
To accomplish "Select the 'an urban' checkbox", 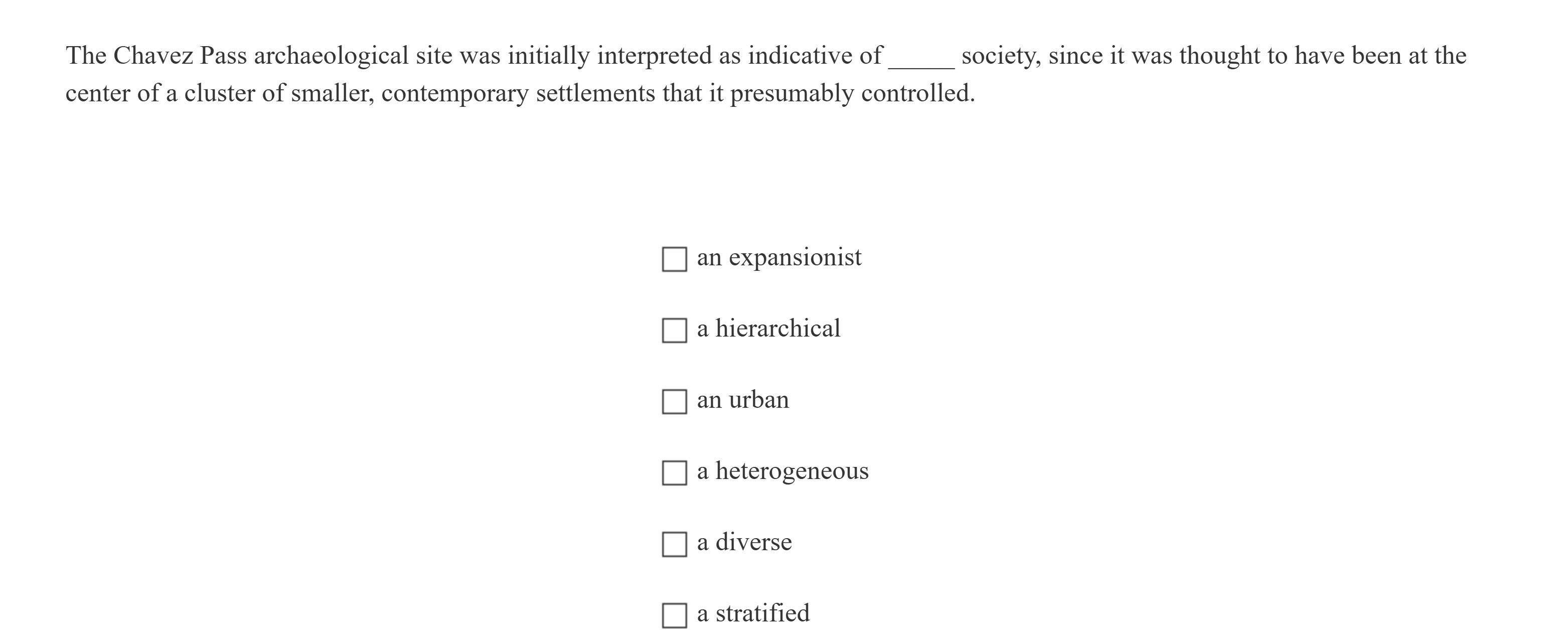I will click(674, 402).
